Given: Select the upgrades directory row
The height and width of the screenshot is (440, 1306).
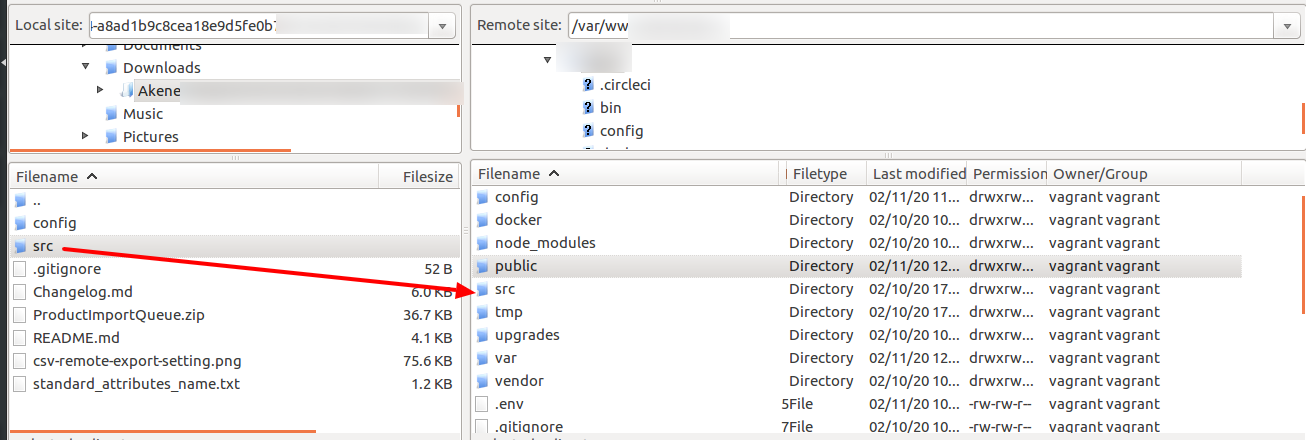Looking at the screenshot, I should coord(527,335).
